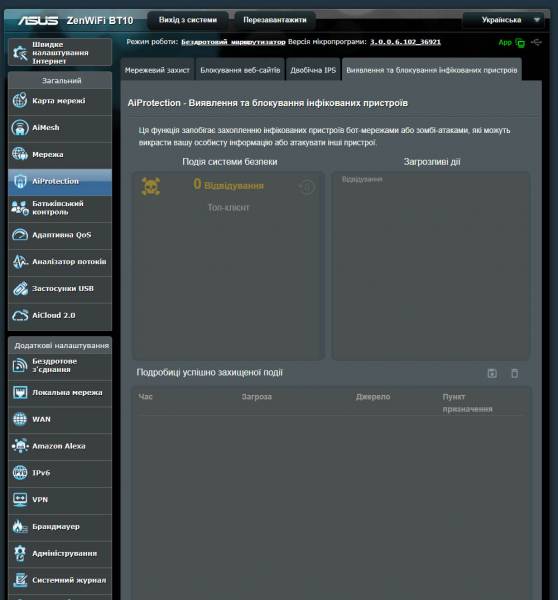Click the save/export log icon
Screen dimensions: 558x600
tap(492, 373)
